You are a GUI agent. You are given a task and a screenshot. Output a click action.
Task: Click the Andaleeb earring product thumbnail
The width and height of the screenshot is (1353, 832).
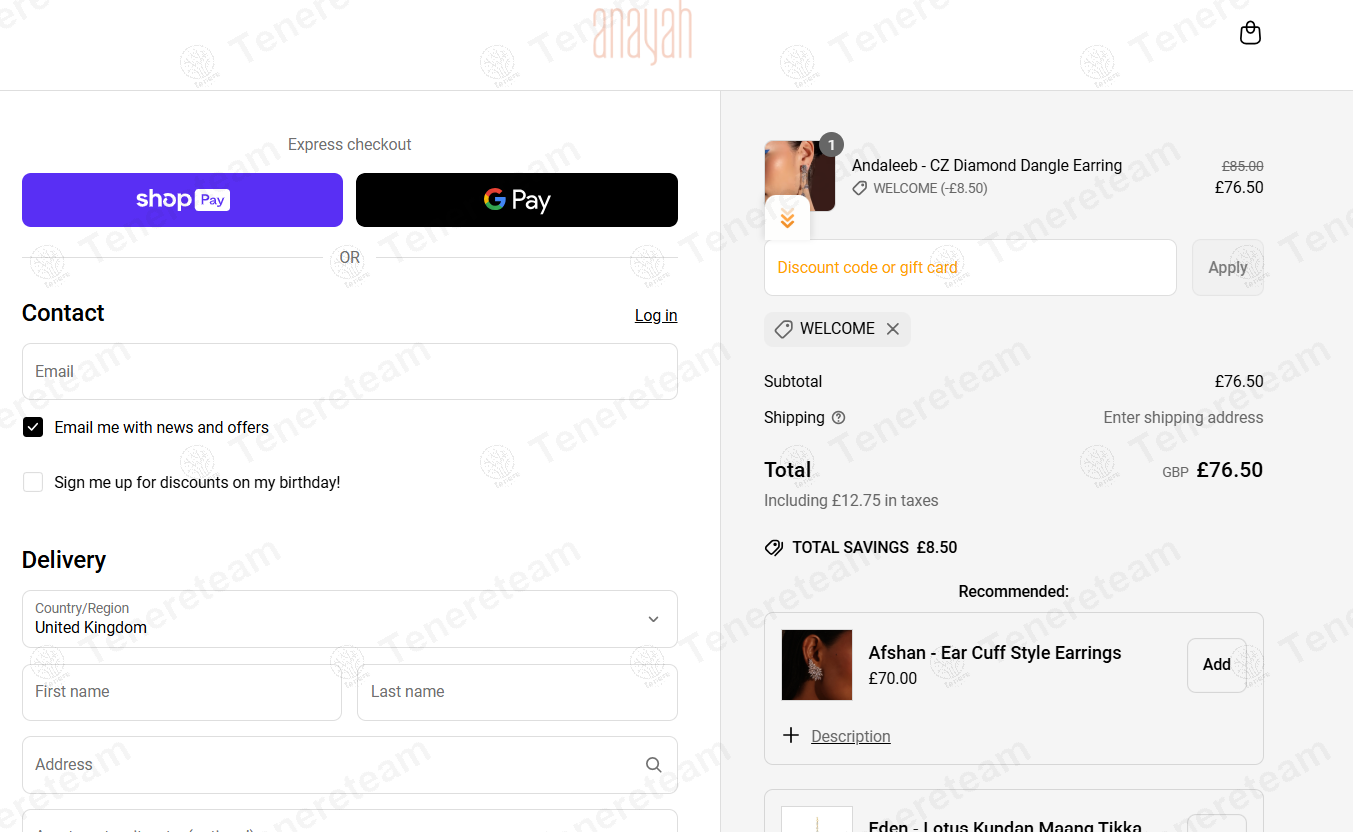coord(800,176)
